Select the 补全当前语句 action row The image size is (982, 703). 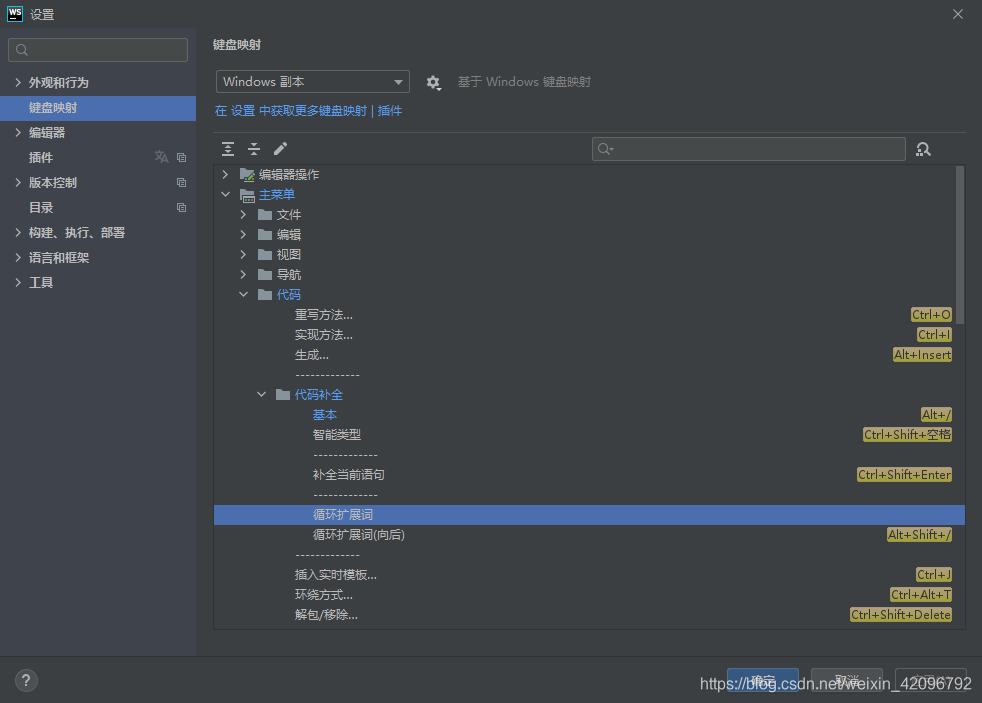pyautogui.click(x=589, y=475)
